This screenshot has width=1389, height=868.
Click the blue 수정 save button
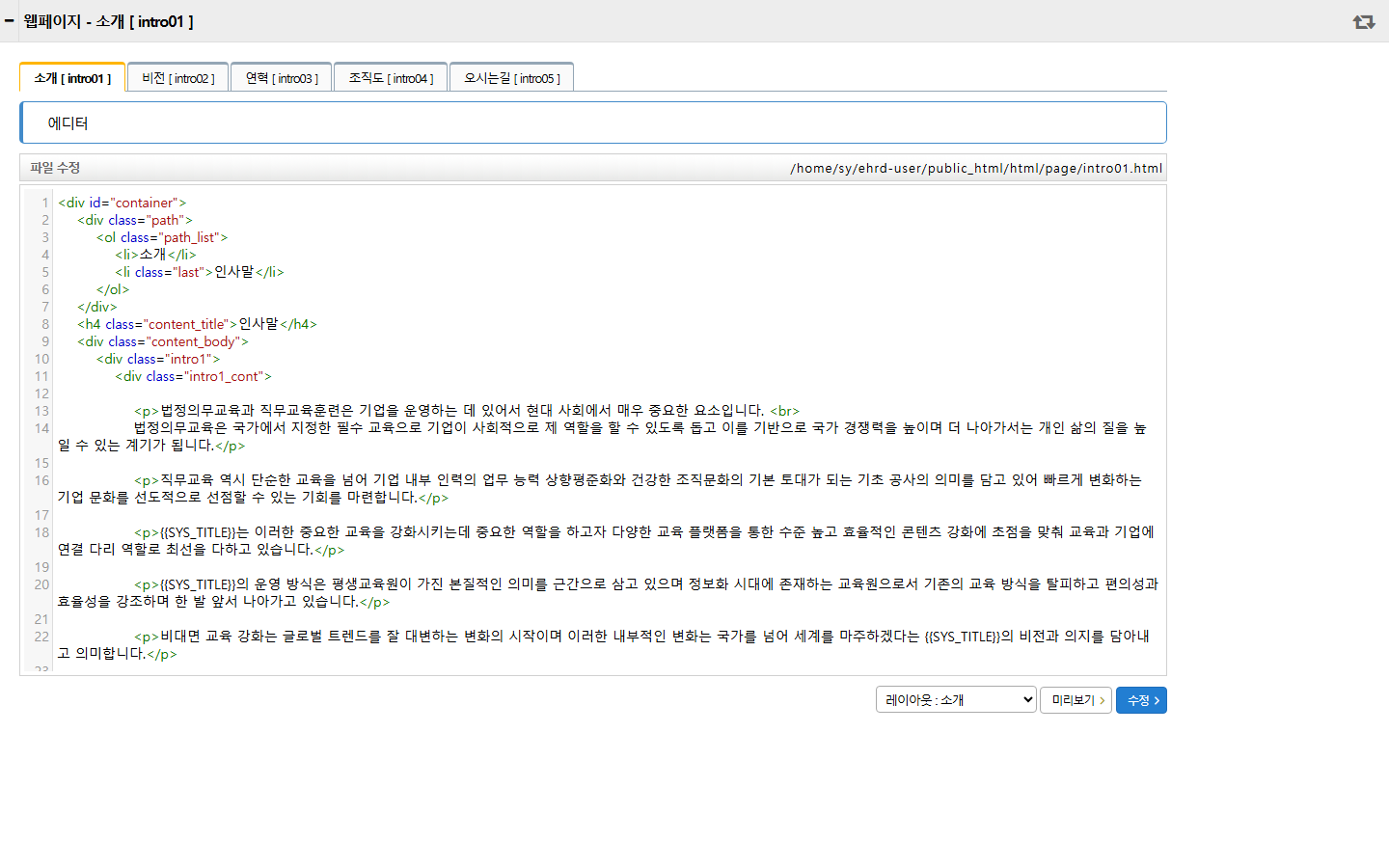coord(1141,700)
